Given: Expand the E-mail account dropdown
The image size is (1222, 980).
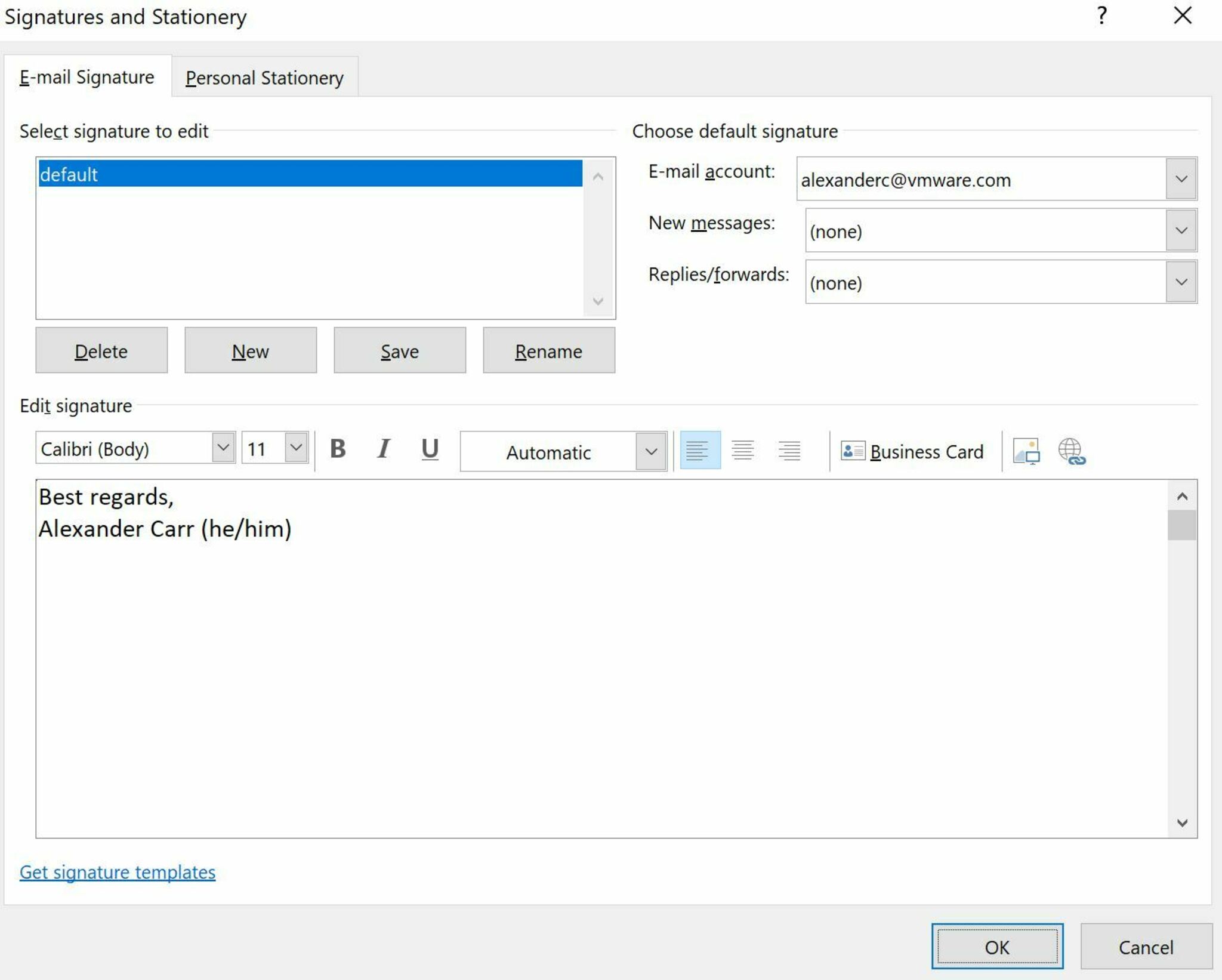Looking at the screenshot, I should point(1181,179).
